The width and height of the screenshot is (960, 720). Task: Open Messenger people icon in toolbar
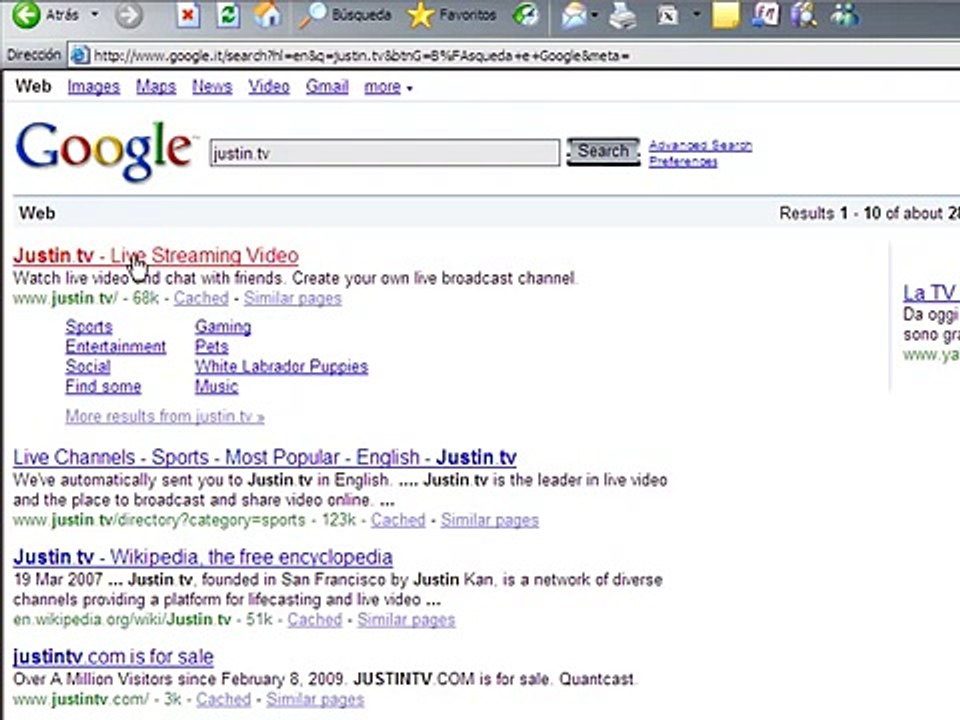coord(845,15)
